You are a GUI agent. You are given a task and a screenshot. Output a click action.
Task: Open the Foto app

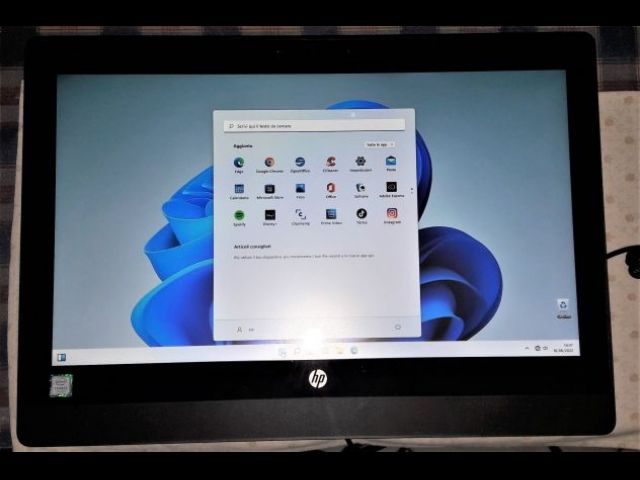pyautogui.click(x=300, y=191)
